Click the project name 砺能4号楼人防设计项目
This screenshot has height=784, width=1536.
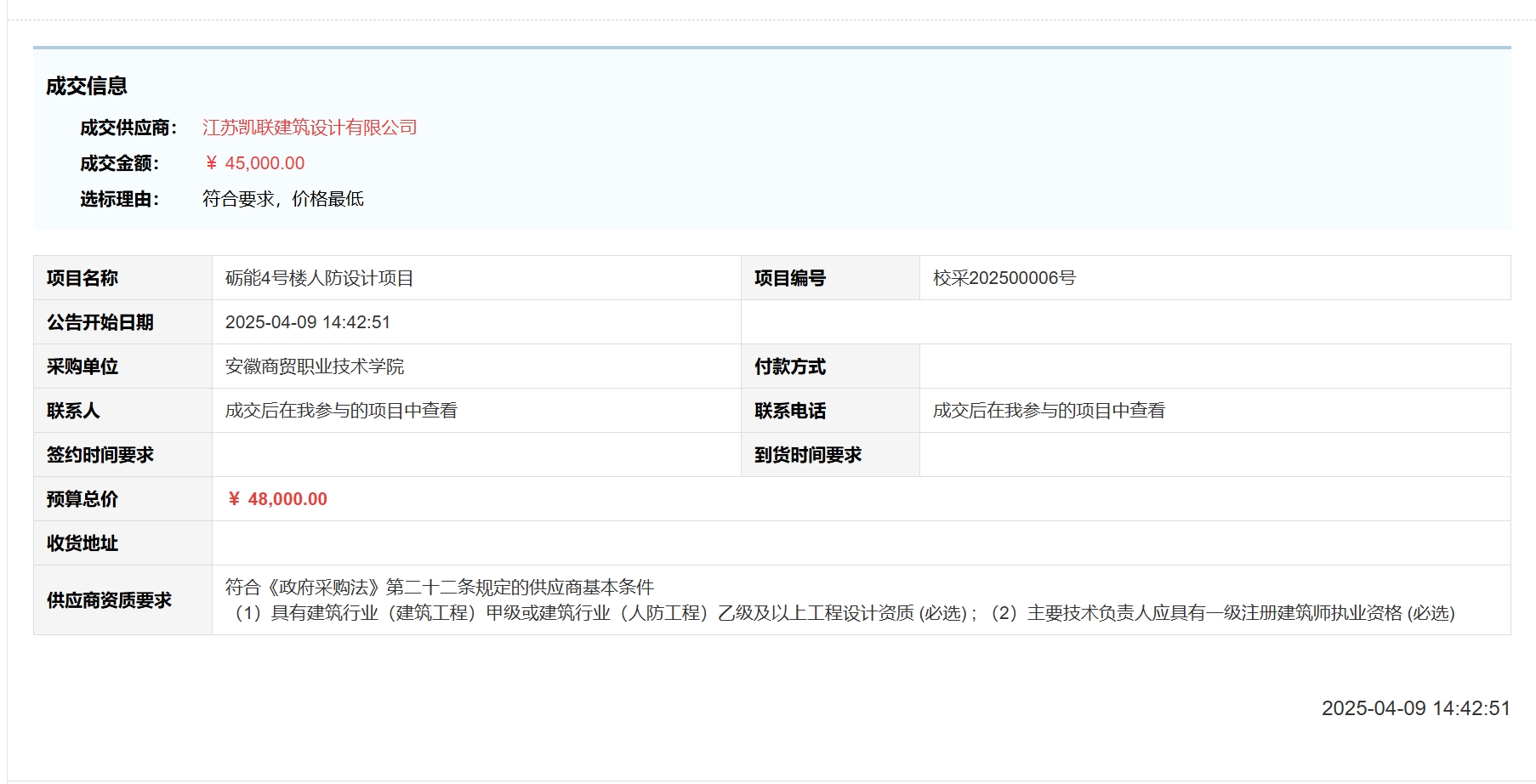(x=319, y=278)
